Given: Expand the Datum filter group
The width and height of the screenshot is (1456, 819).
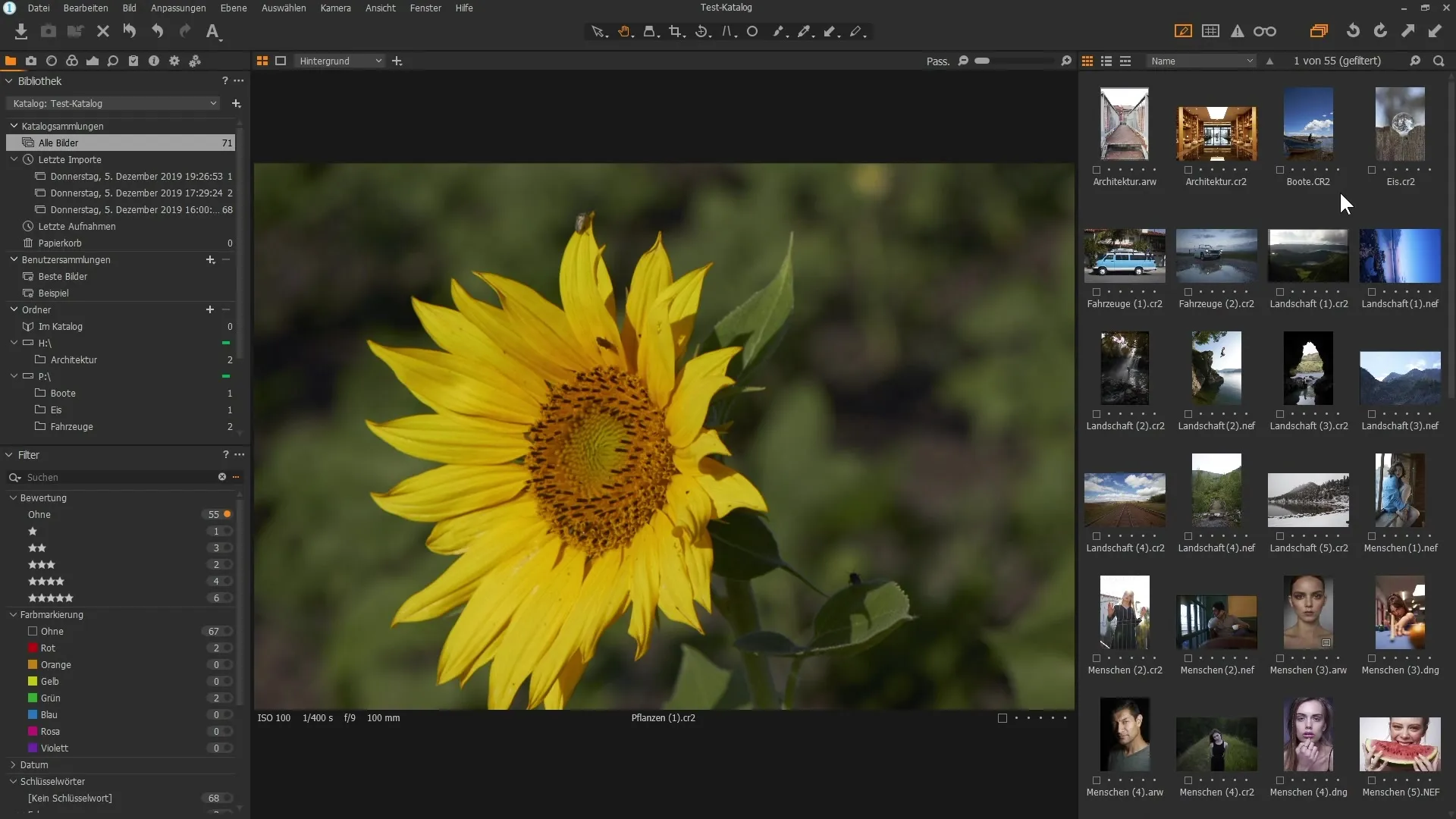Looking at the screenshot, I should (x=13, y=764).
